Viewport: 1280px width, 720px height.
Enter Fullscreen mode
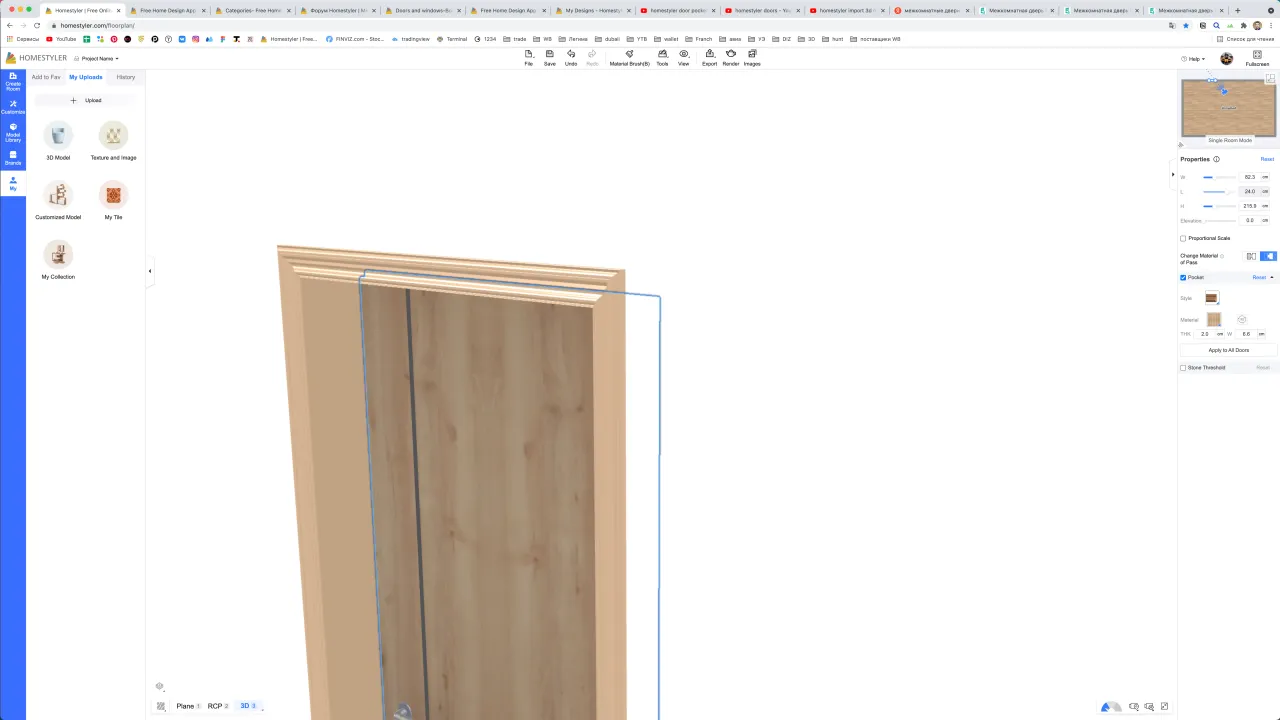pos(1257,59)
